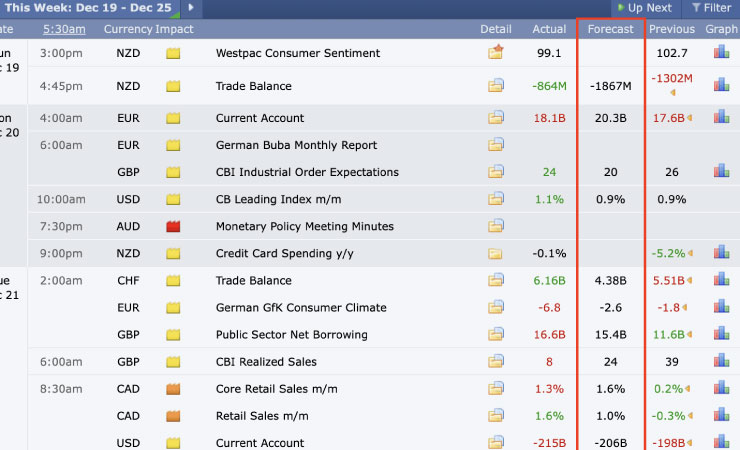Screen dimensions: 740x450
Task: Open the Filter options
Action: [711, 8]
